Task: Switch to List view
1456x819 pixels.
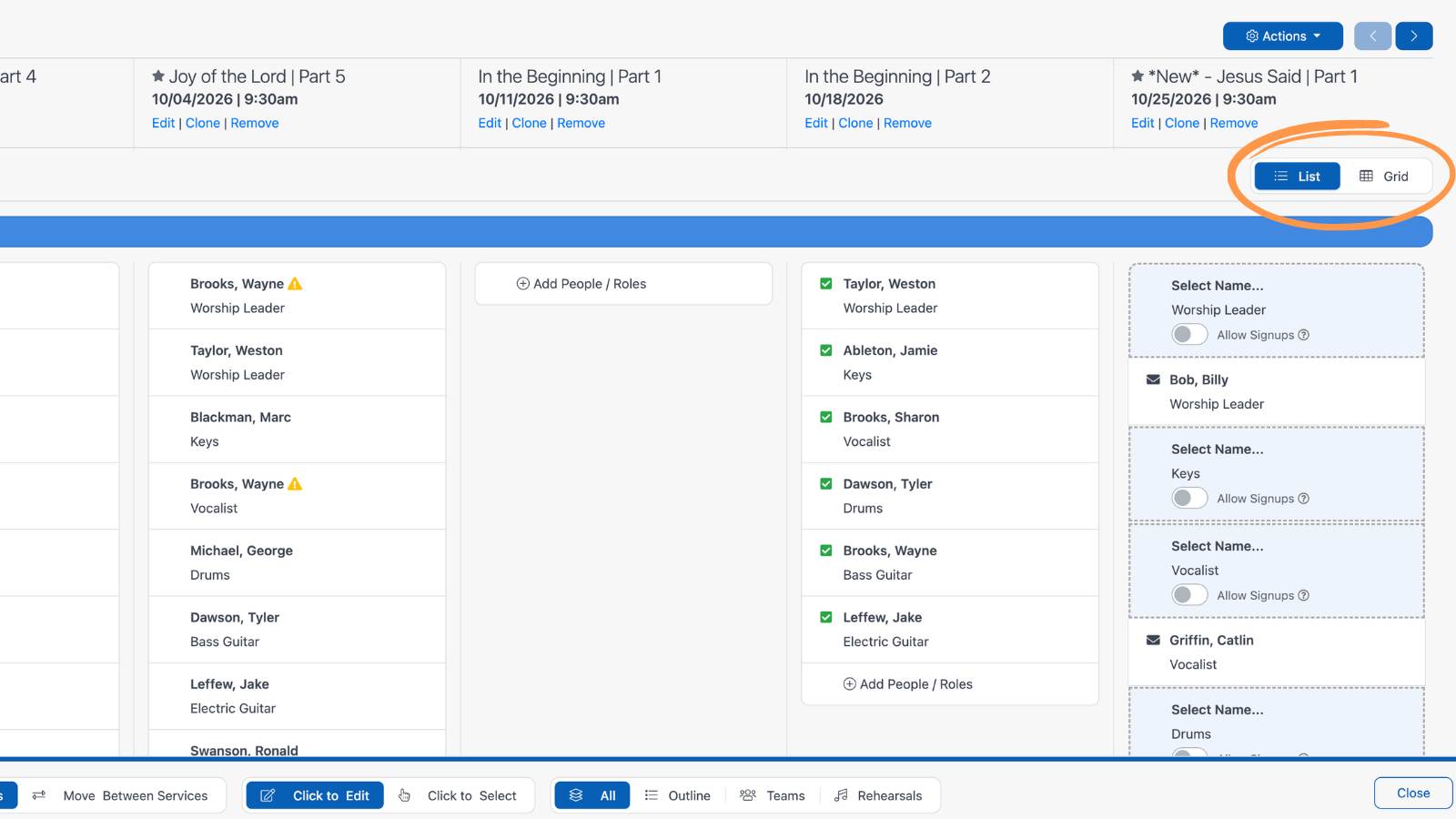Action: coord(1297,177)
